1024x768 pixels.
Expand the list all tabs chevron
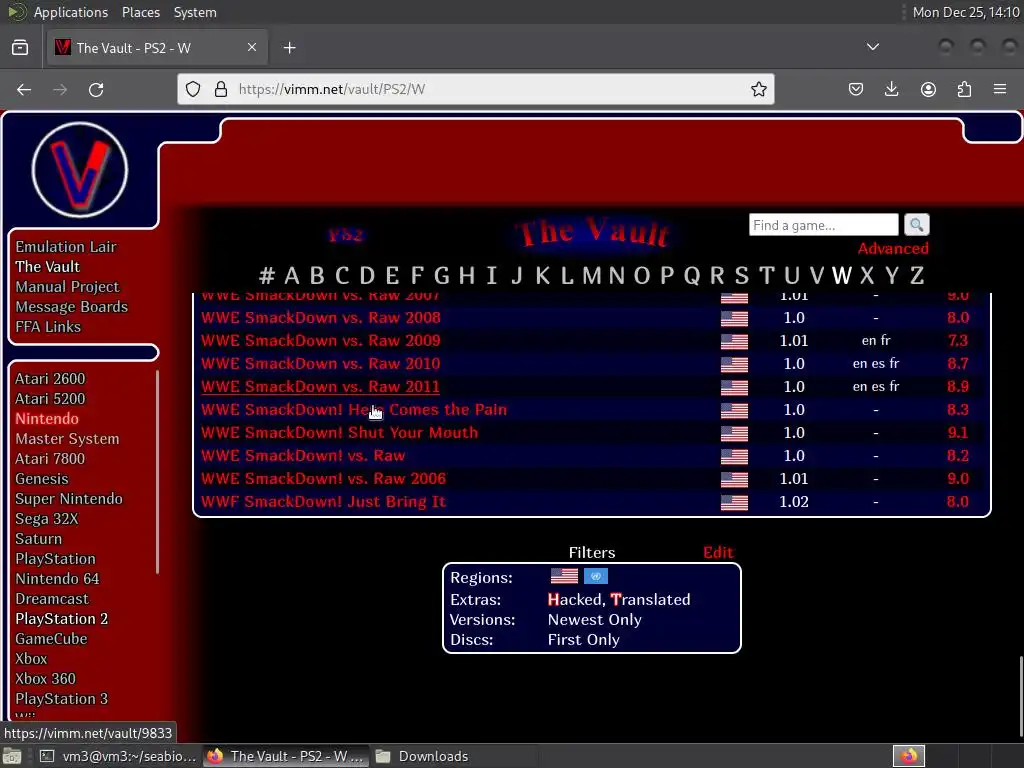pyautogui.click(x=872, y=47)
